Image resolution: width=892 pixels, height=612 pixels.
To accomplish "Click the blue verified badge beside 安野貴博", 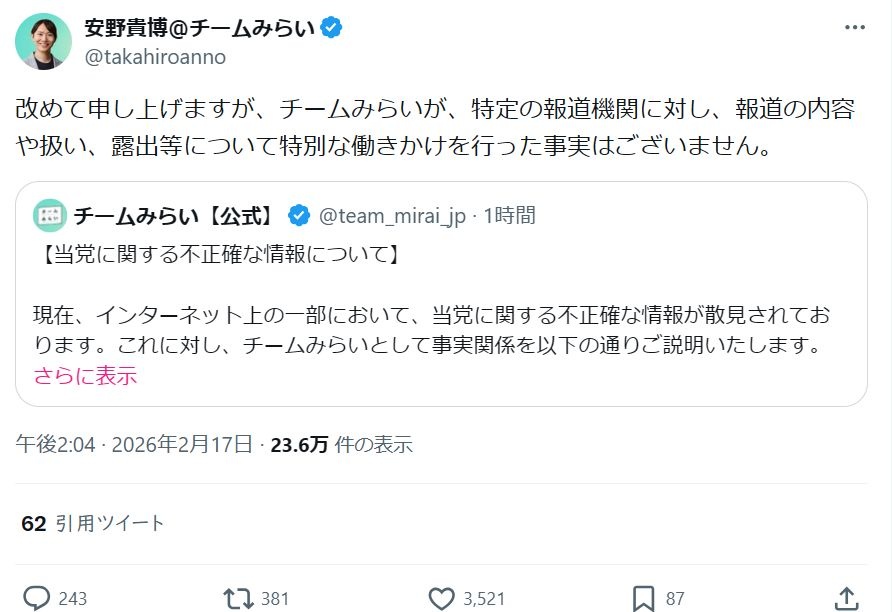I will 332,29.
